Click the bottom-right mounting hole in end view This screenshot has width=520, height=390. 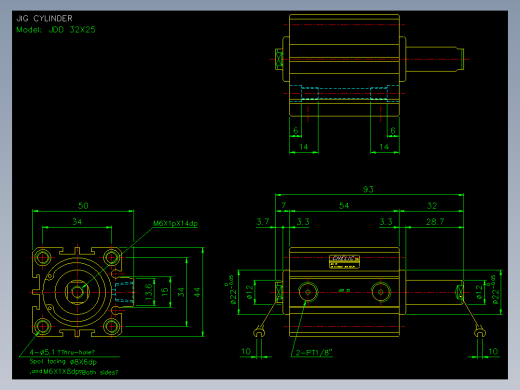[112, 326]
